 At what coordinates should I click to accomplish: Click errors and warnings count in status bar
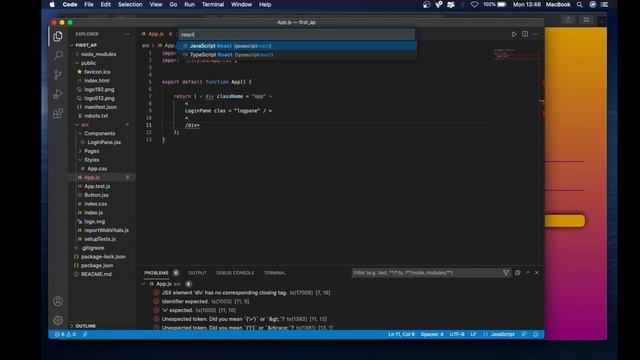pyautogui.click(x=65, y=334)
